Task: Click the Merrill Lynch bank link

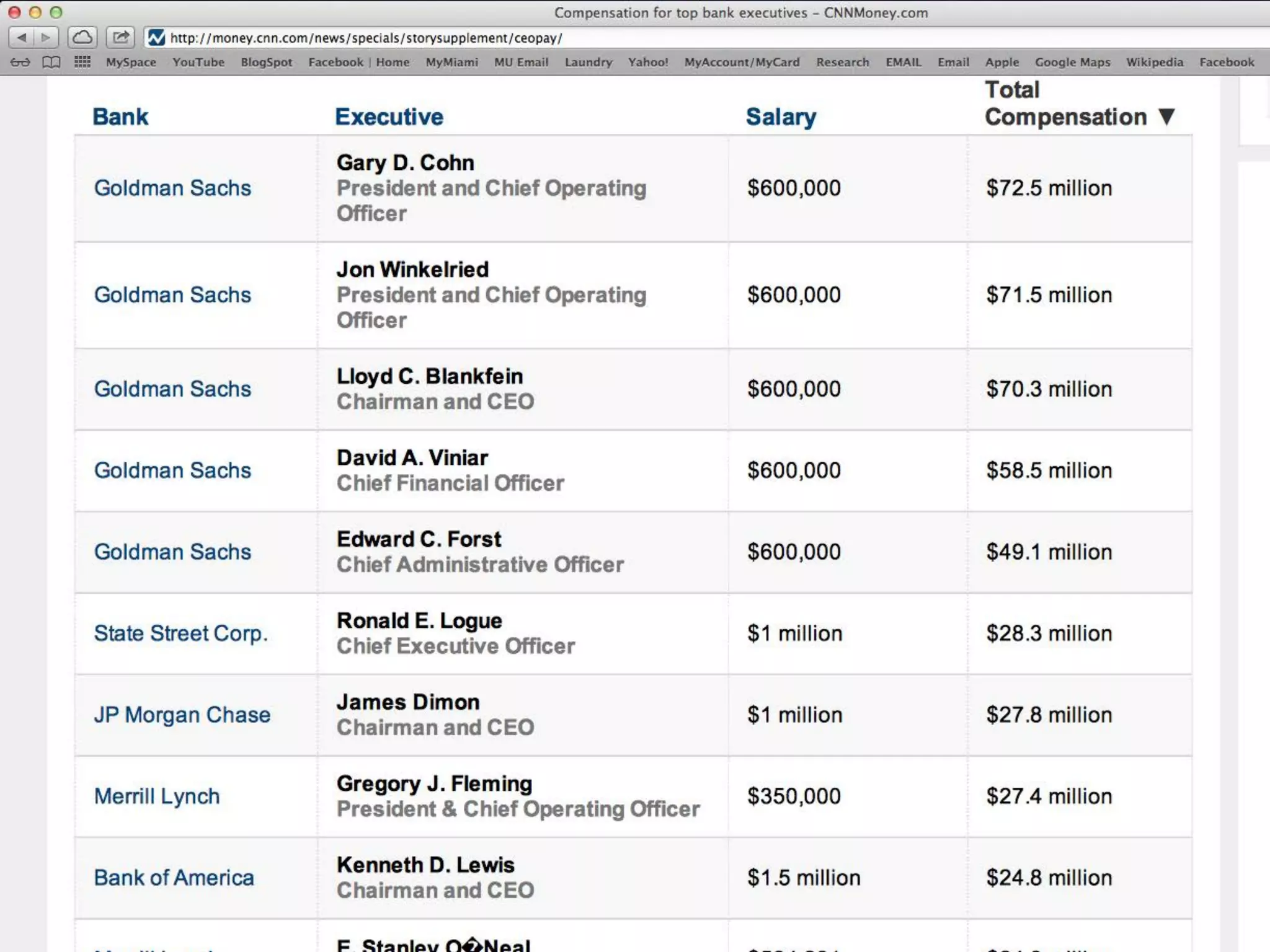Action: 157,796
